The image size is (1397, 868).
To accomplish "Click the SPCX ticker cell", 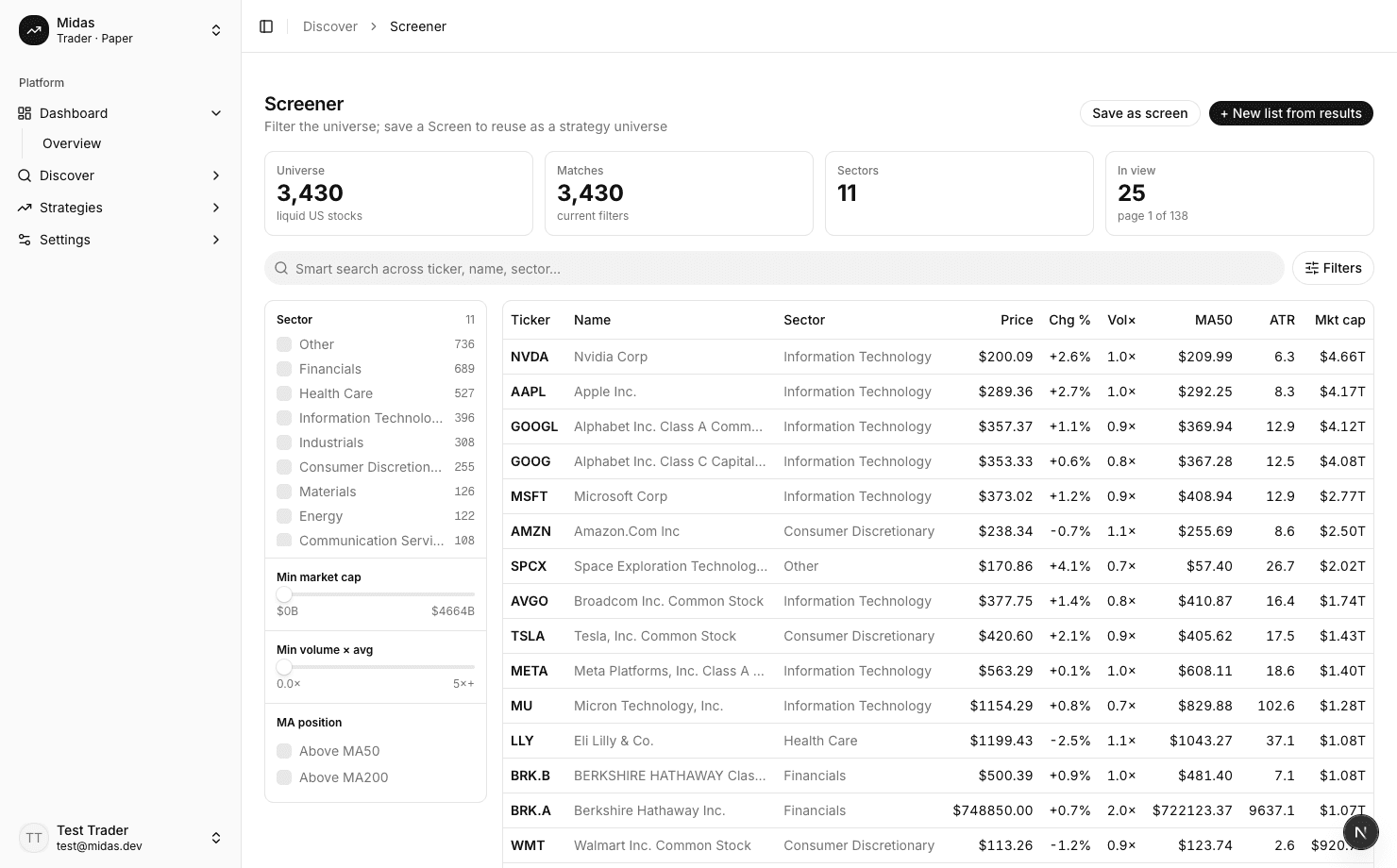I will point(529,566).
